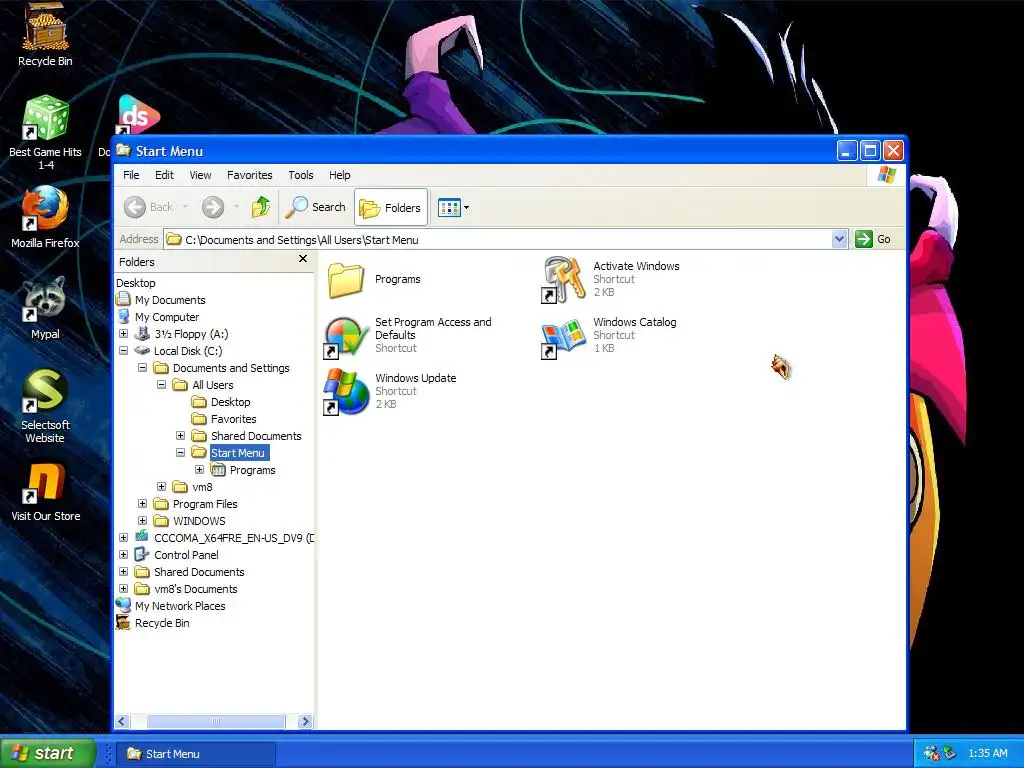Select Desktop at top of folder tree
Image resolution: width=1024 pixels, height=768 pixels.
click(x=136, y=283)
